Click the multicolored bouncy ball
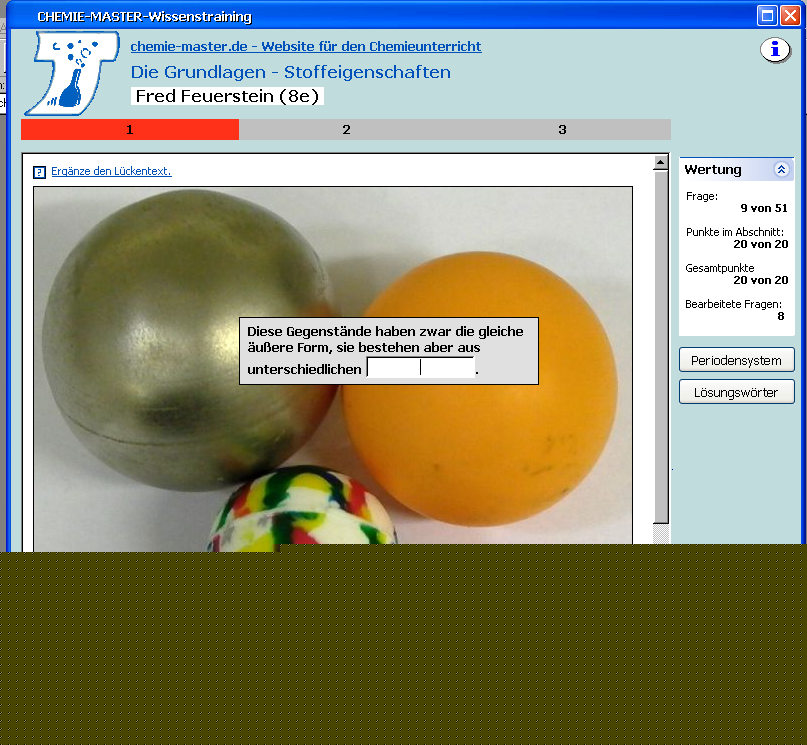This screenshot has height=745, width=807. pyautogui.click(x=300, y=510)
